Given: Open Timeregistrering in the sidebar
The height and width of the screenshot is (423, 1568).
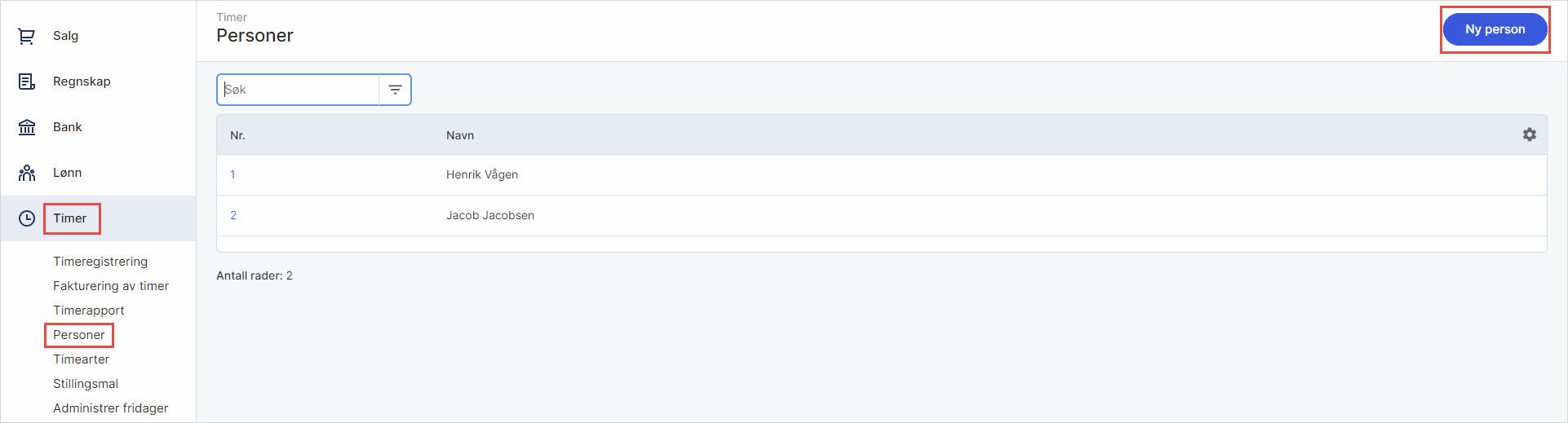Looking at the screenshot, I should (100, 262).
